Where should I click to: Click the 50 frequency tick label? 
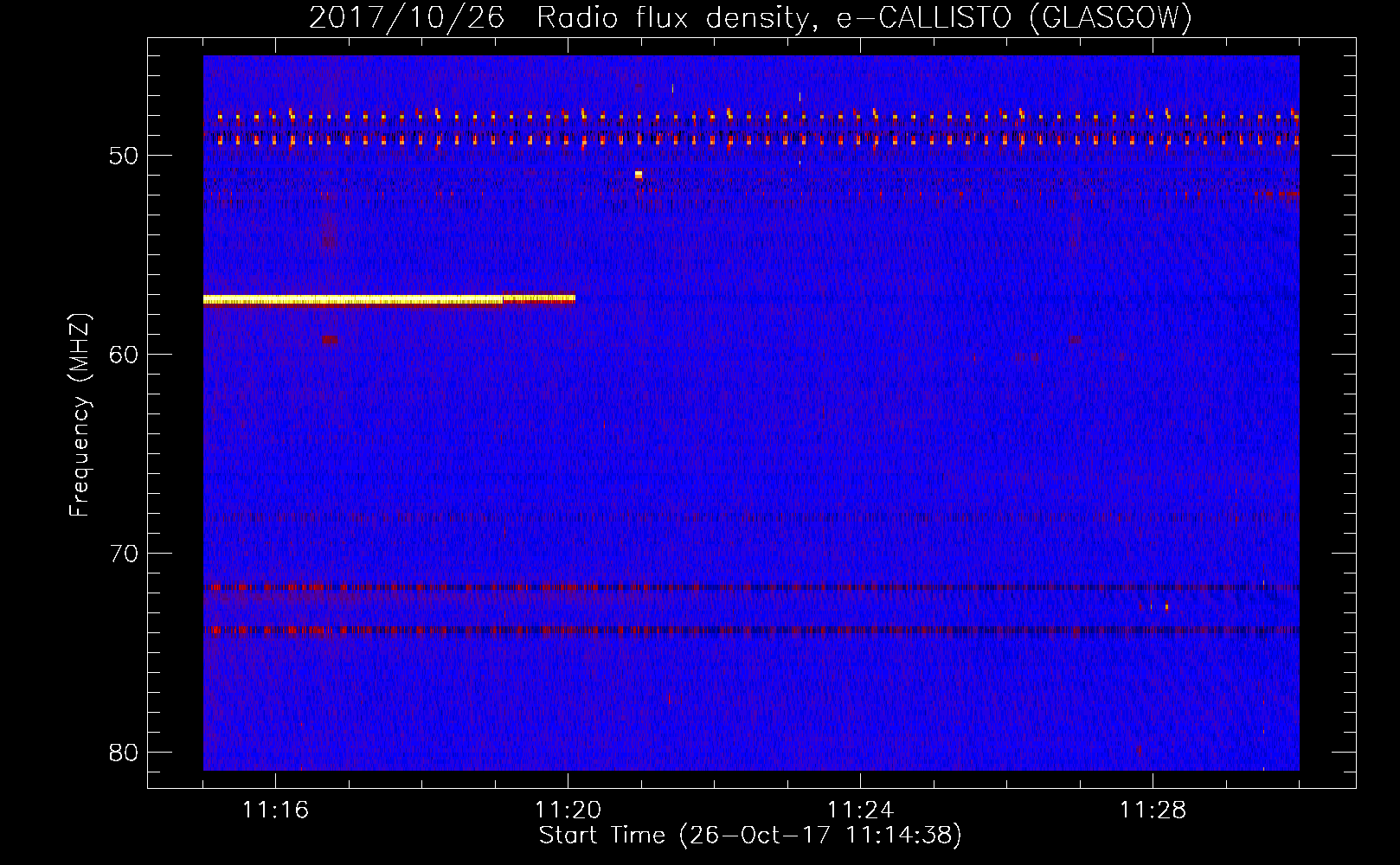click(124, 156)
